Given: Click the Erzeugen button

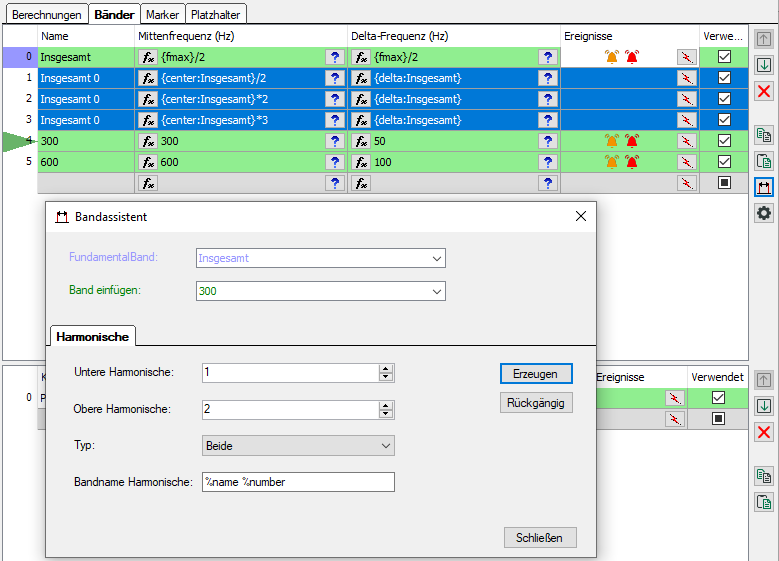Looking at the screenshot, I should (536, 374).
